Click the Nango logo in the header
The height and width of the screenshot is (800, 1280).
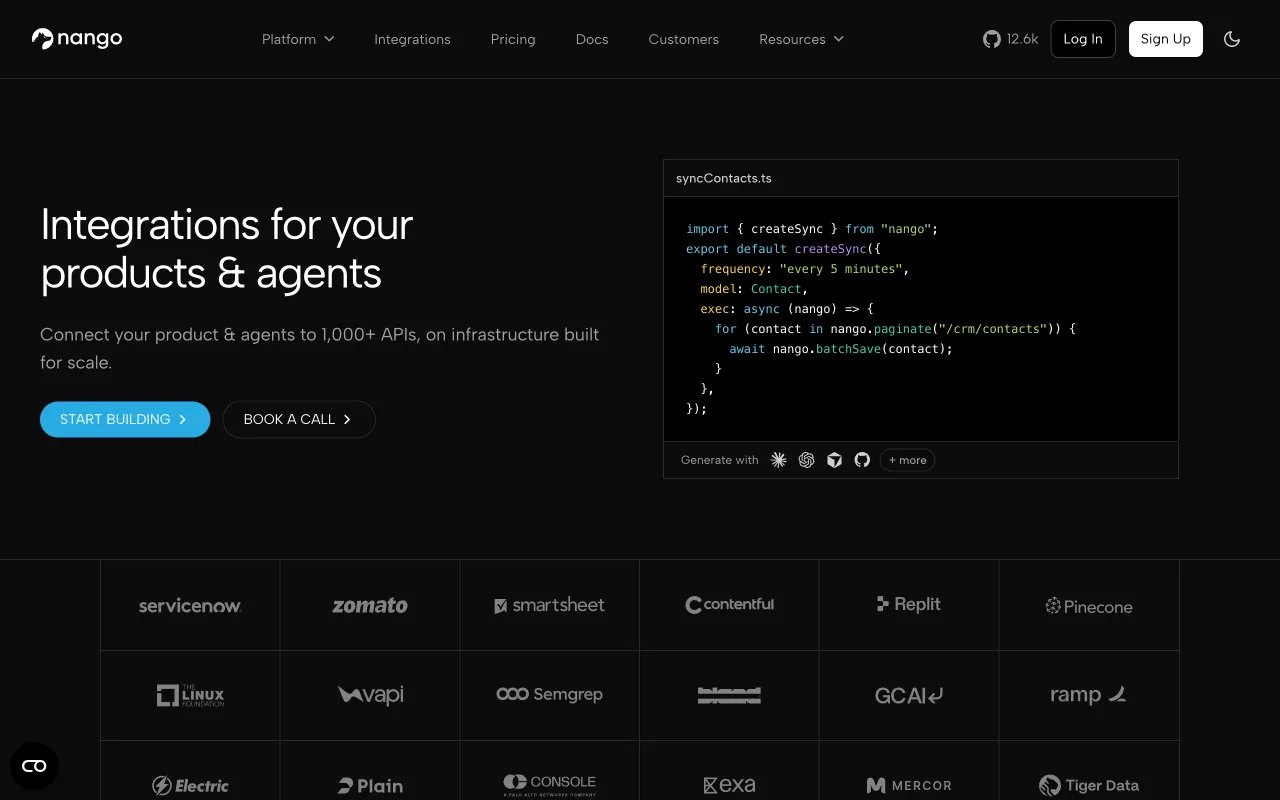point(77,39)
